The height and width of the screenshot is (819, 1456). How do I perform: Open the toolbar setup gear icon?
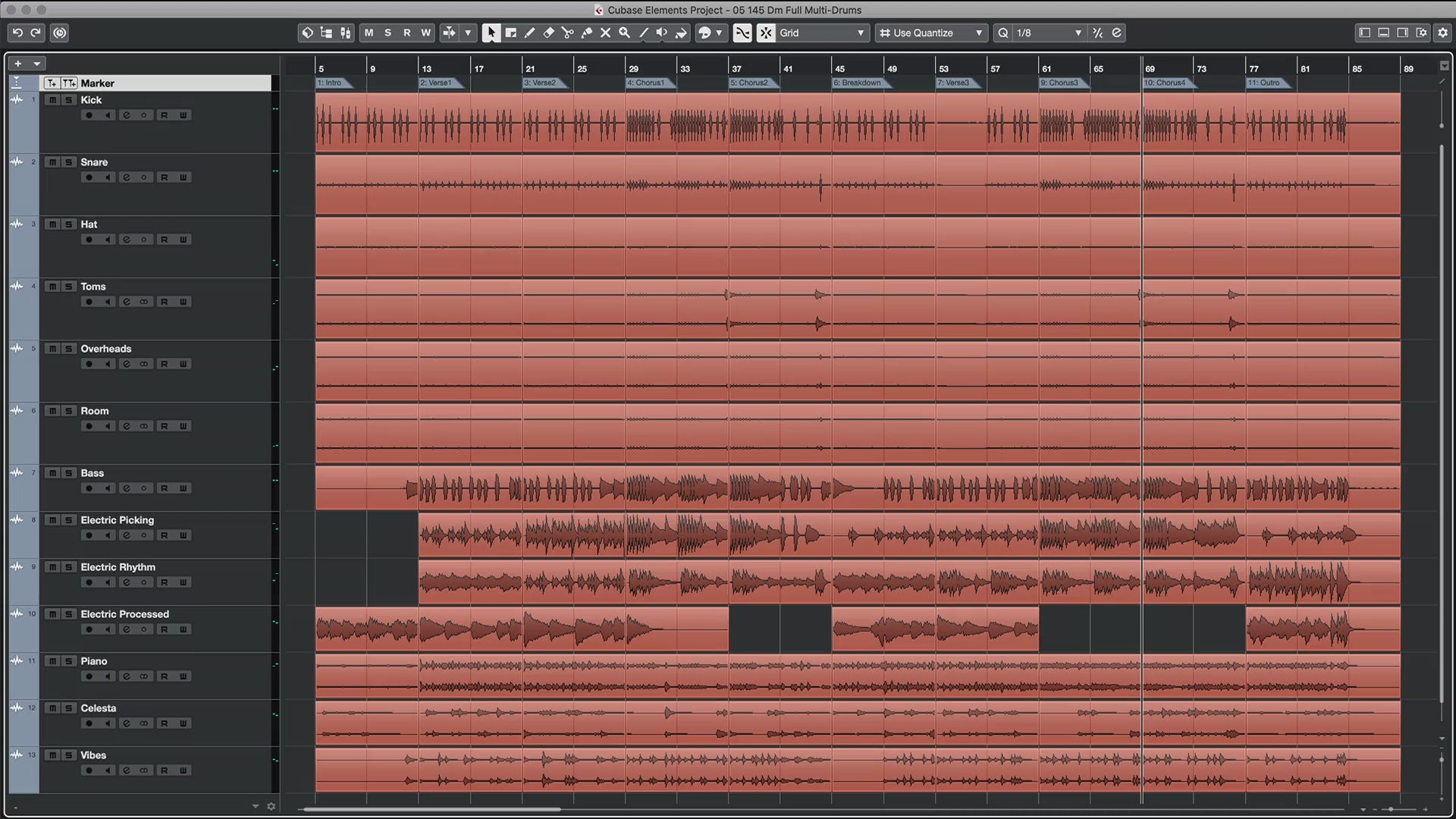1443,33
